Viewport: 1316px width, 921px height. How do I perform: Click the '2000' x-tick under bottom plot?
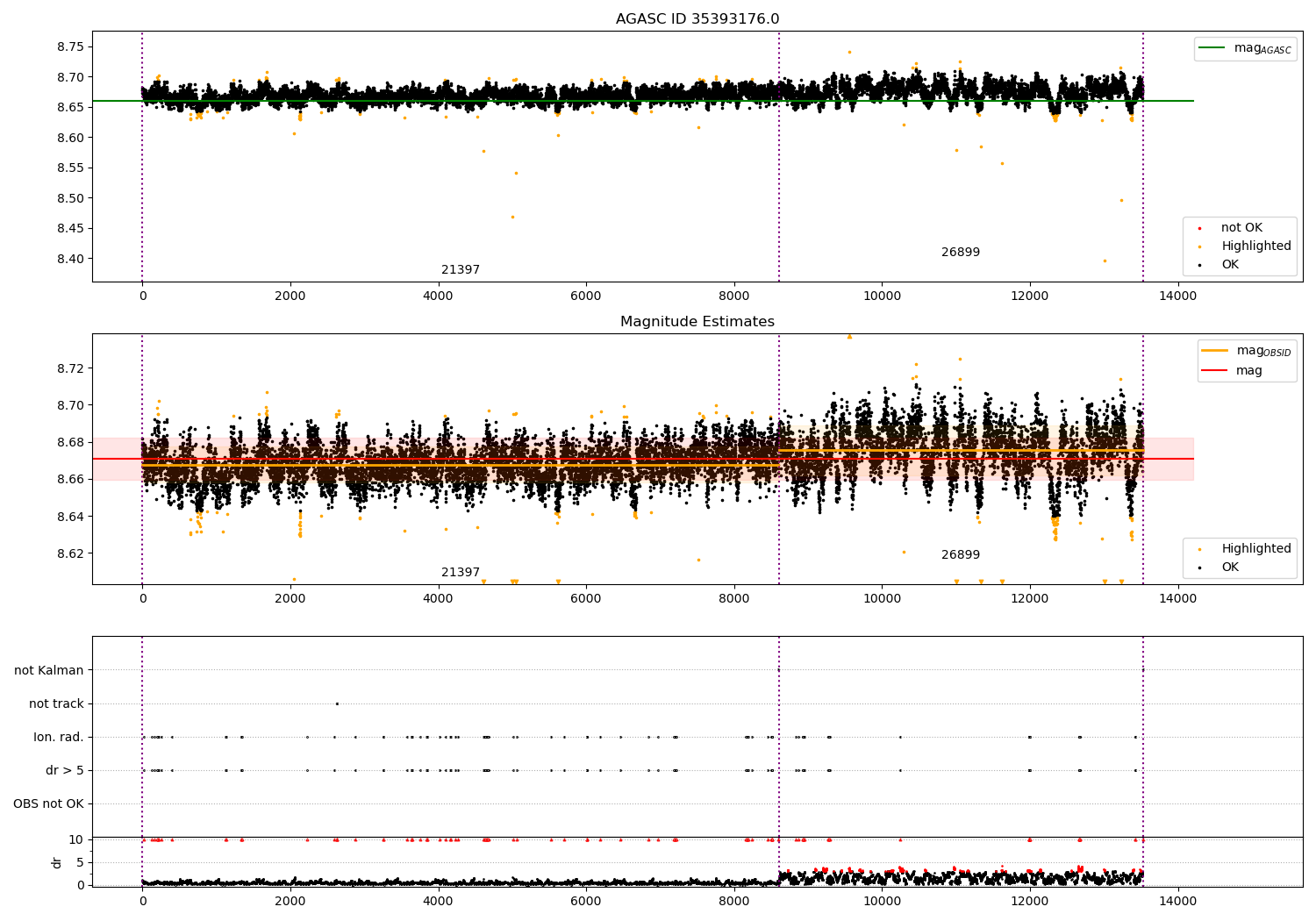pyautogui.click(x=290, y=902)
